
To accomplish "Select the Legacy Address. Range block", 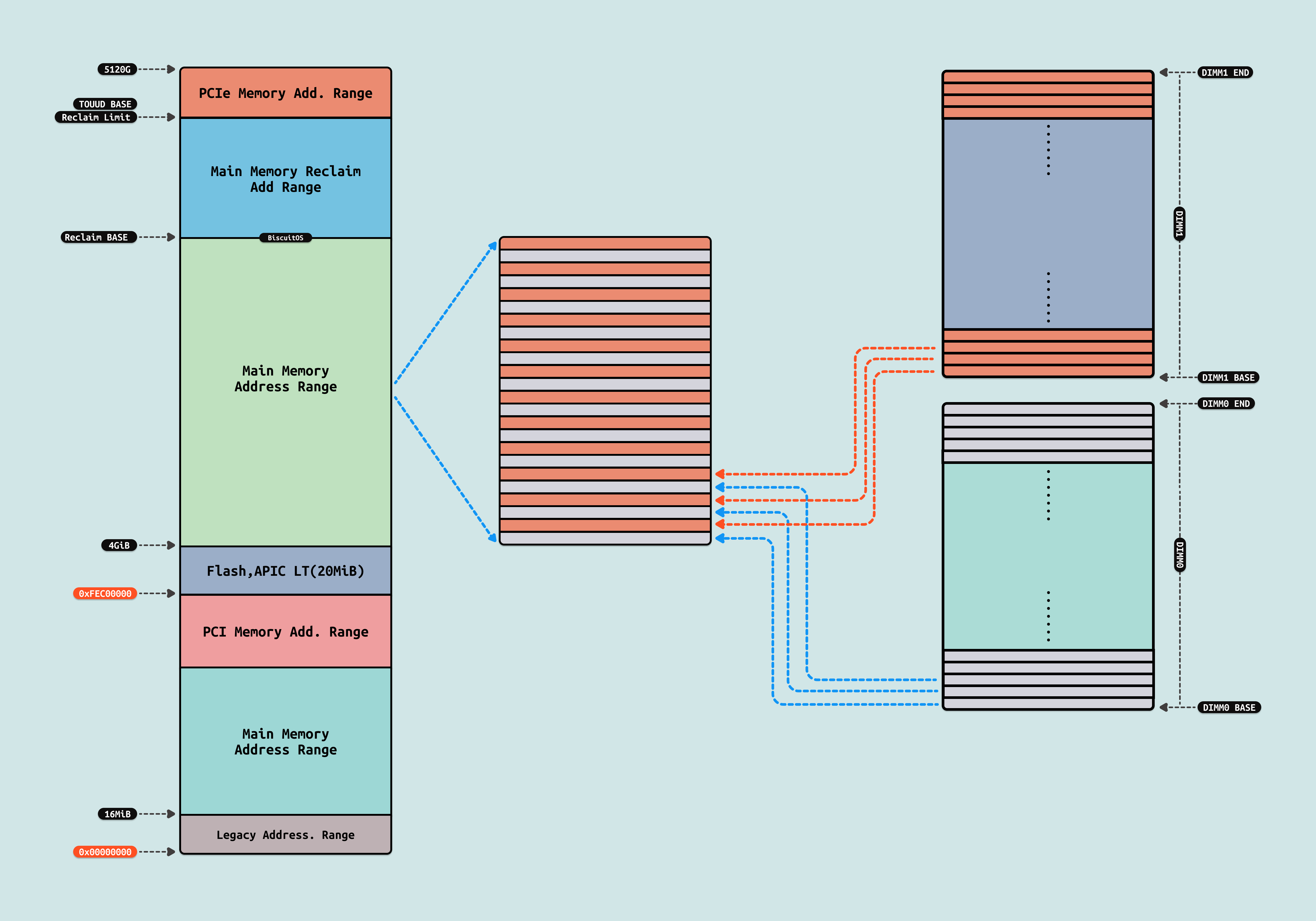I will (x=285, y=834).
